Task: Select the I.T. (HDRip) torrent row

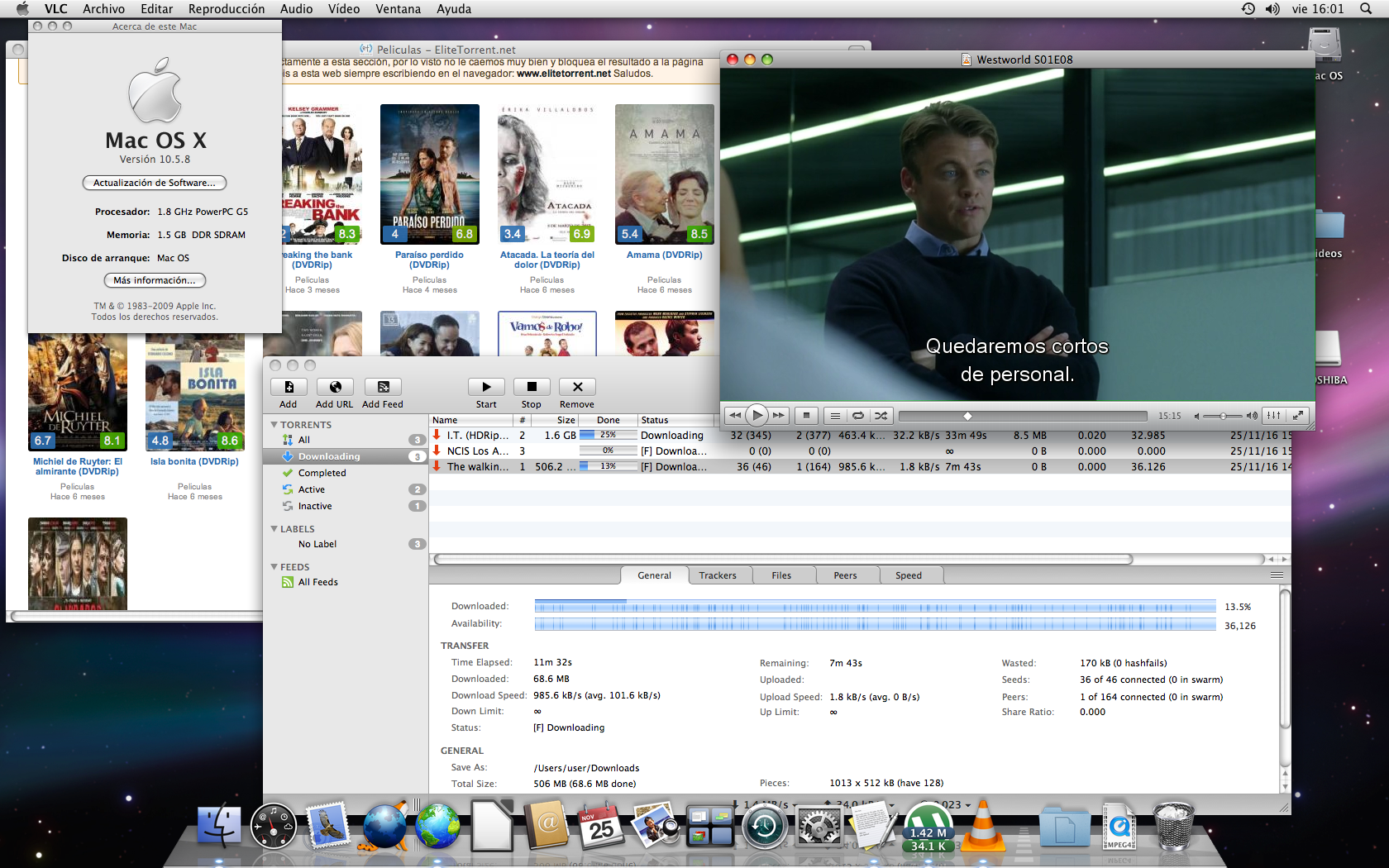Action: (860, 436)
